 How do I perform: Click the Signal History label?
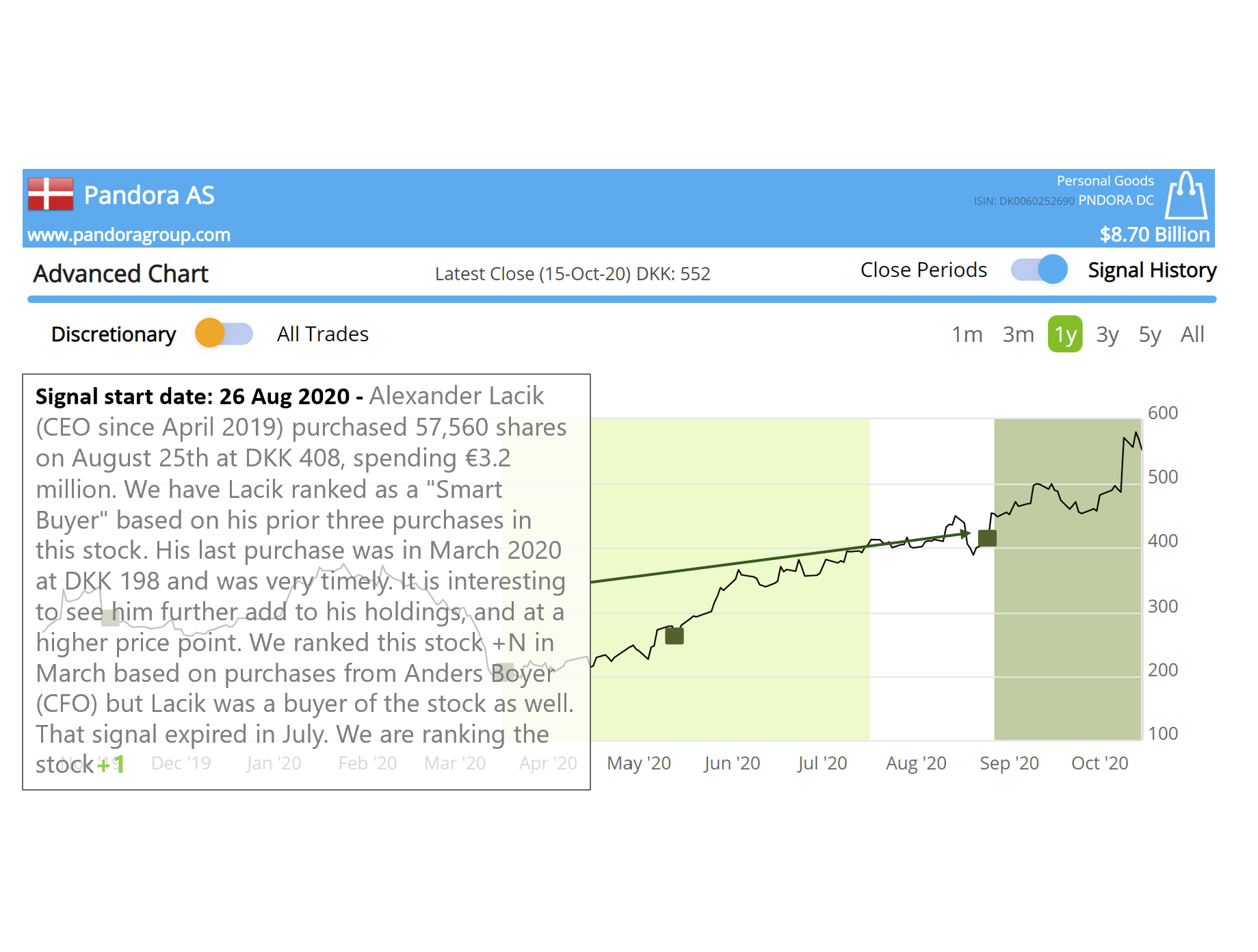coord(1152,270)
